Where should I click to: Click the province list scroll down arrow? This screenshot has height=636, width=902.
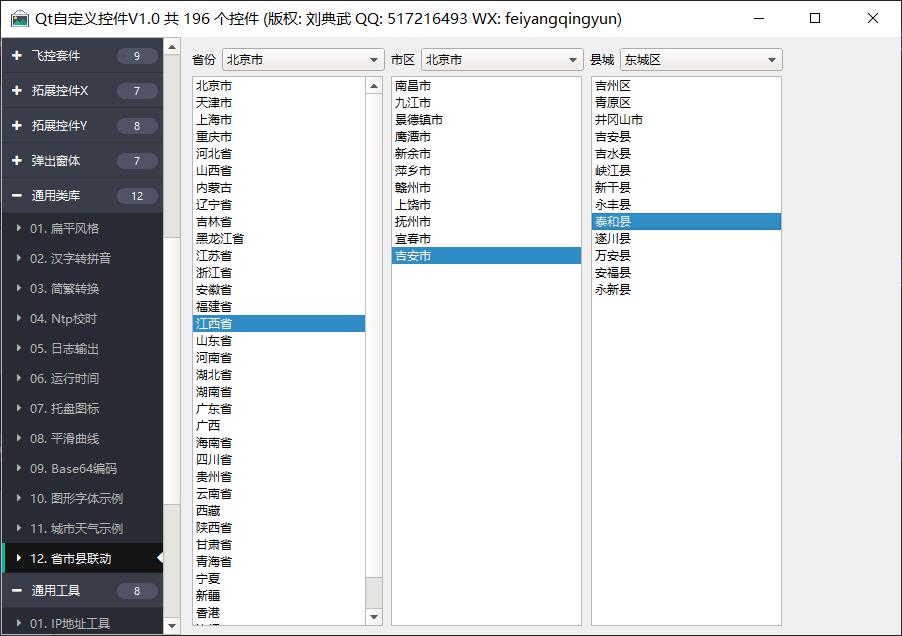tap(374, 617)
